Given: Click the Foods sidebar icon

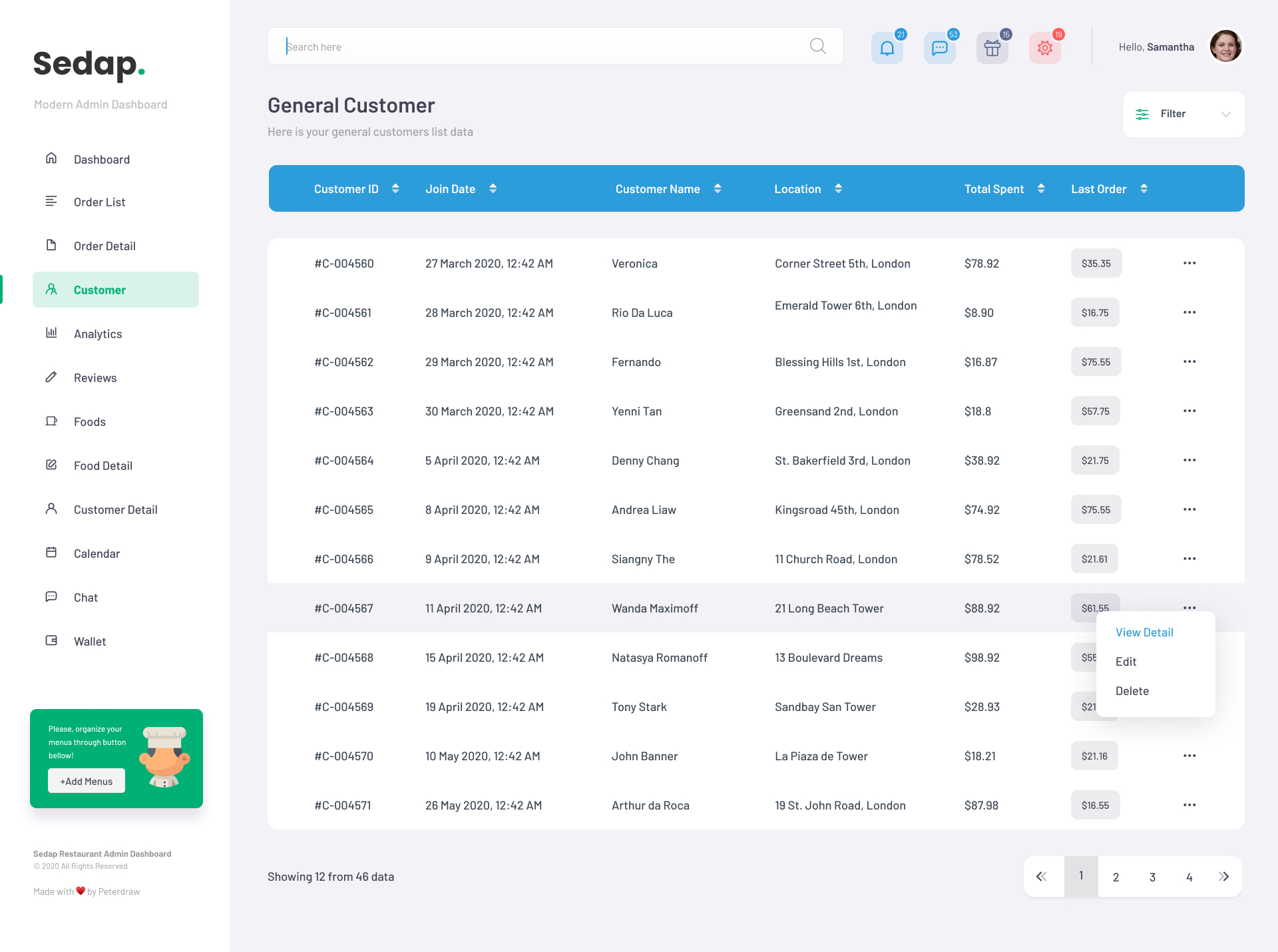Looking at the screenshot, I should point(52,421).
